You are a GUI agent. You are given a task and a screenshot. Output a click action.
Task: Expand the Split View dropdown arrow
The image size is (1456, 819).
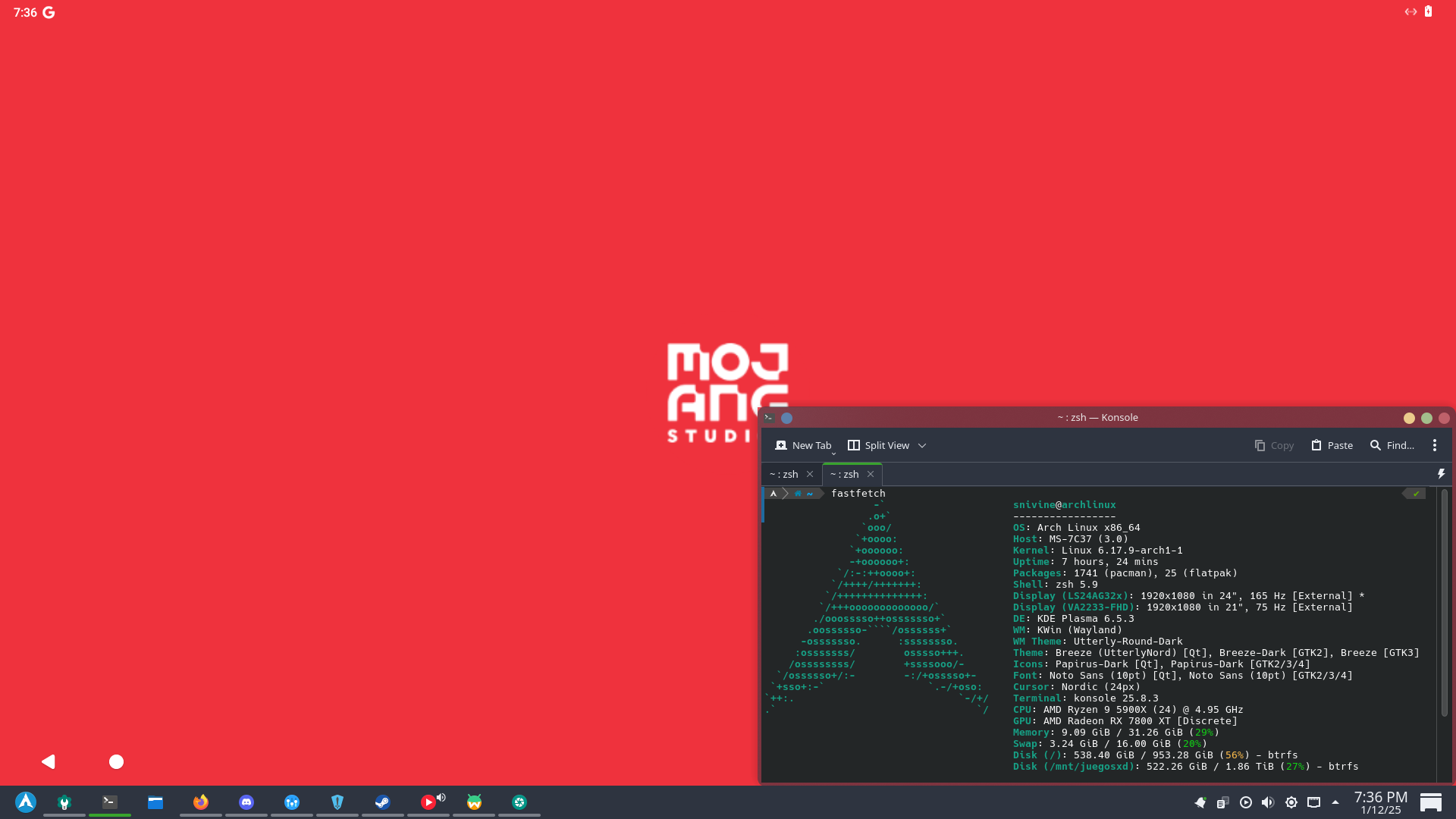922,446
